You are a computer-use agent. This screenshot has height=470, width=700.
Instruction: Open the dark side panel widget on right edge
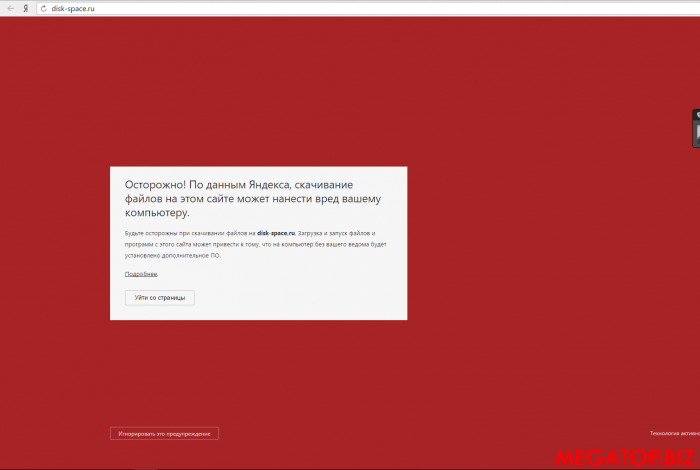696,128
